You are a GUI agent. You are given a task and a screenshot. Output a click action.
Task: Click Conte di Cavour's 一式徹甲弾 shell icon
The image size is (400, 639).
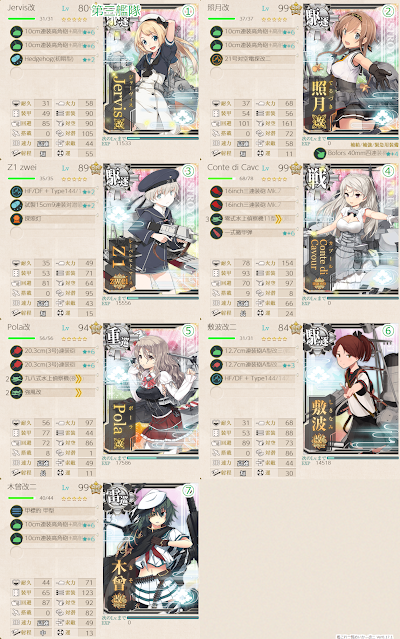216,233
